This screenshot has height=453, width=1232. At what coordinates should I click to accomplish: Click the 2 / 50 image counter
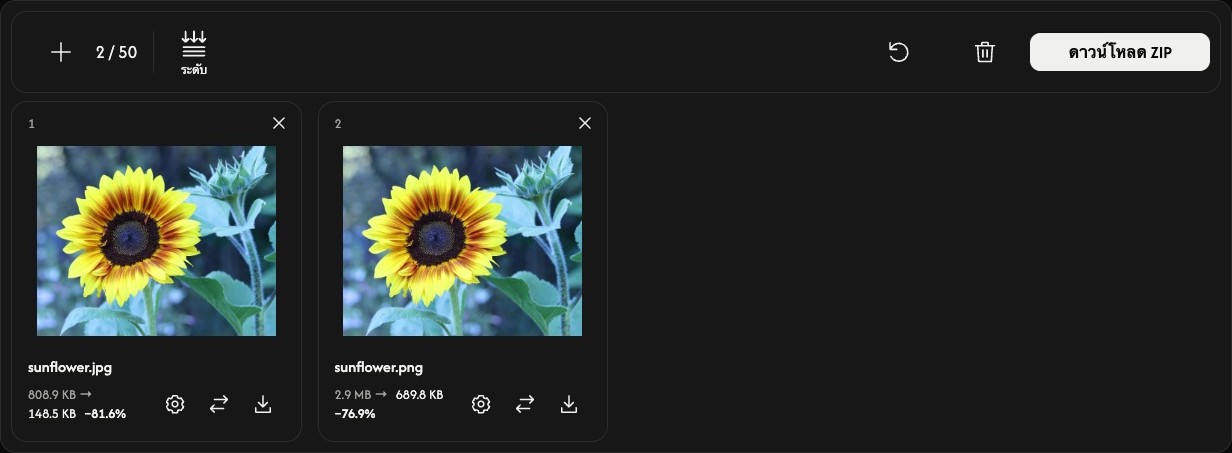[116, 52]
